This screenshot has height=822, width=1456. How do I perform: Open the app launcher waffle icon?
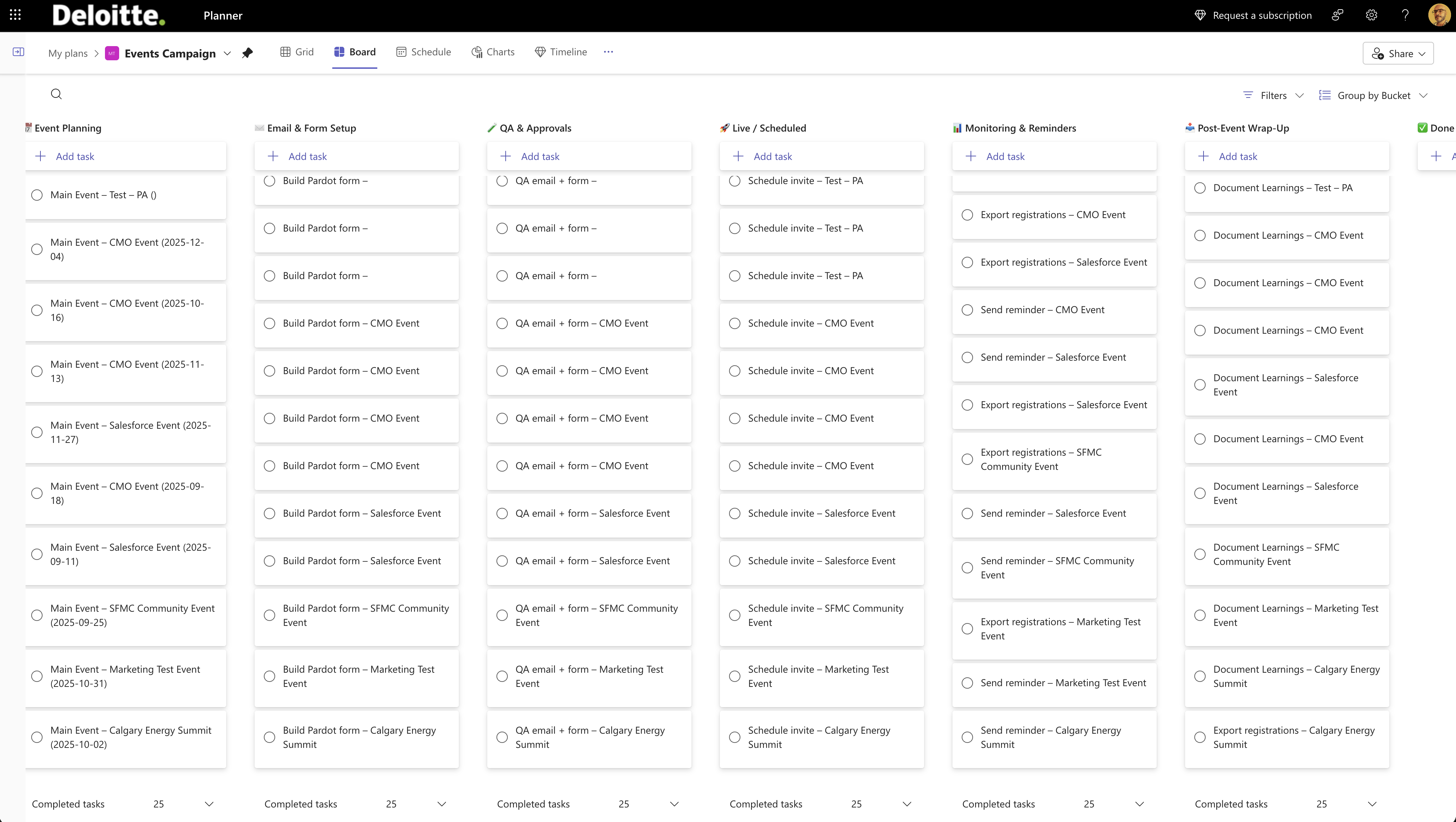15,15
